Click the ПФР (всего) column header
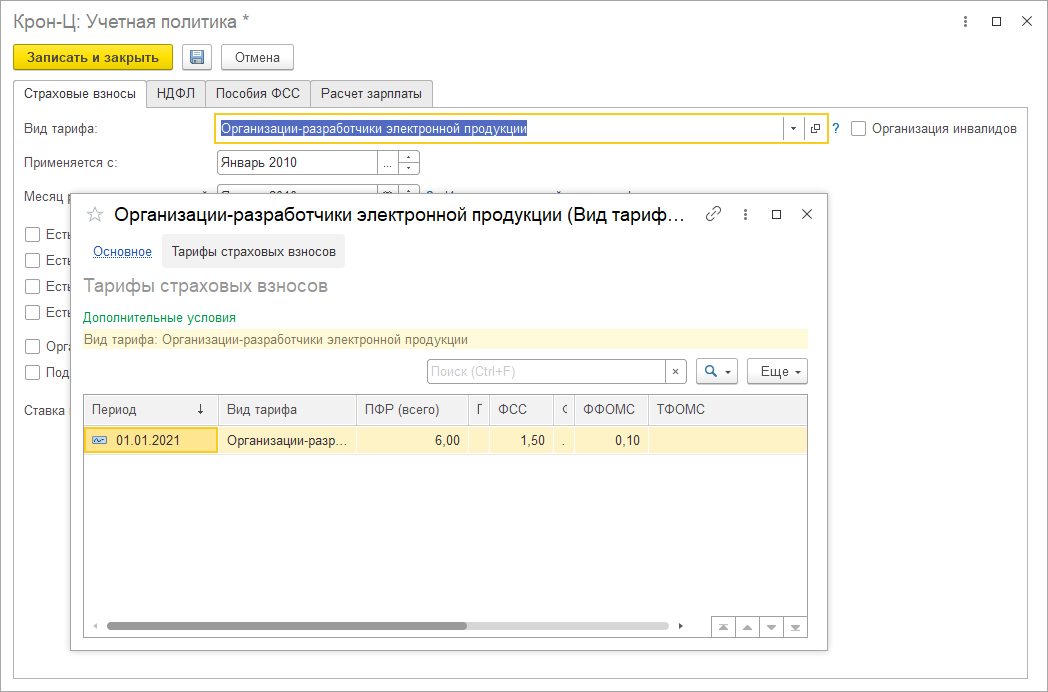The image size is (1048, 692). pyautogui.click(x=412, y=410)
